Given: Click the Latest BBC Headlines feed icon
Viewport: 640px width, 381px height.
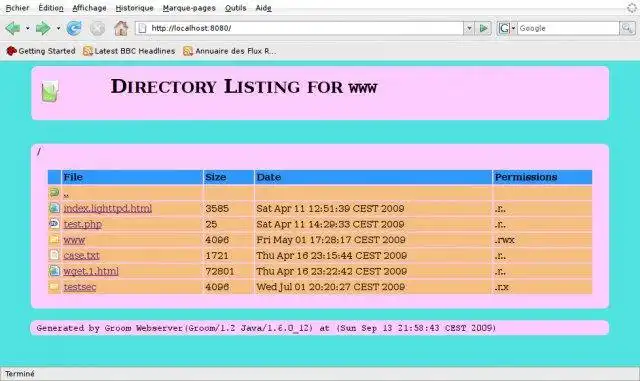Looking at the screenshot, I should point(87,51).
